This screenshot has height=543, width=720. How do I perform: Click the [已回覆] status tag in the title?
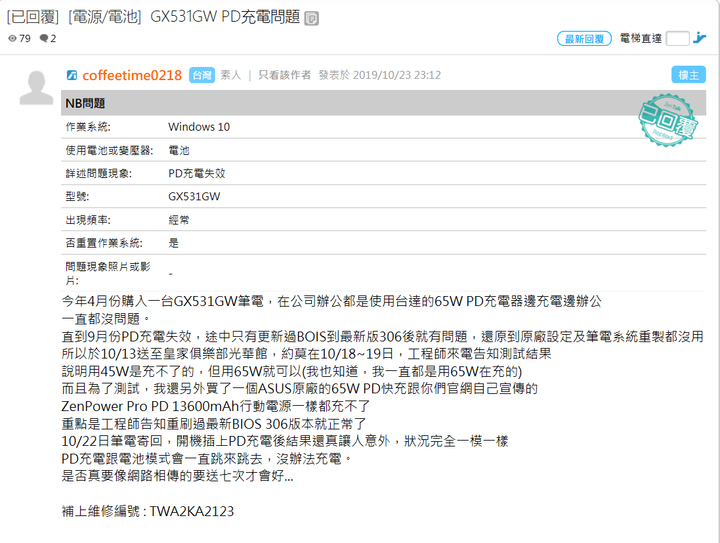(x=33, y=17)
